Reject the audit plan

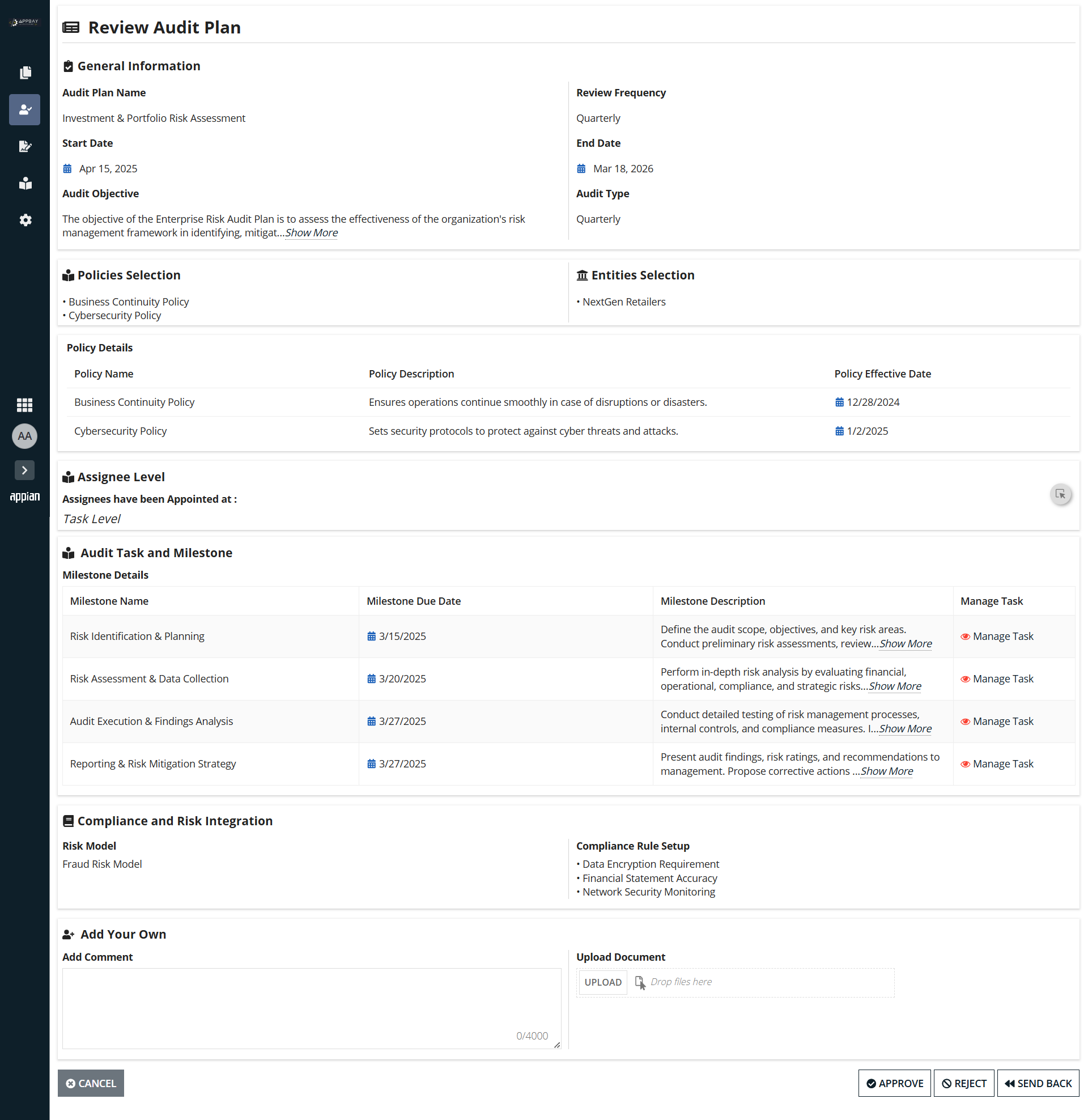964,1083
